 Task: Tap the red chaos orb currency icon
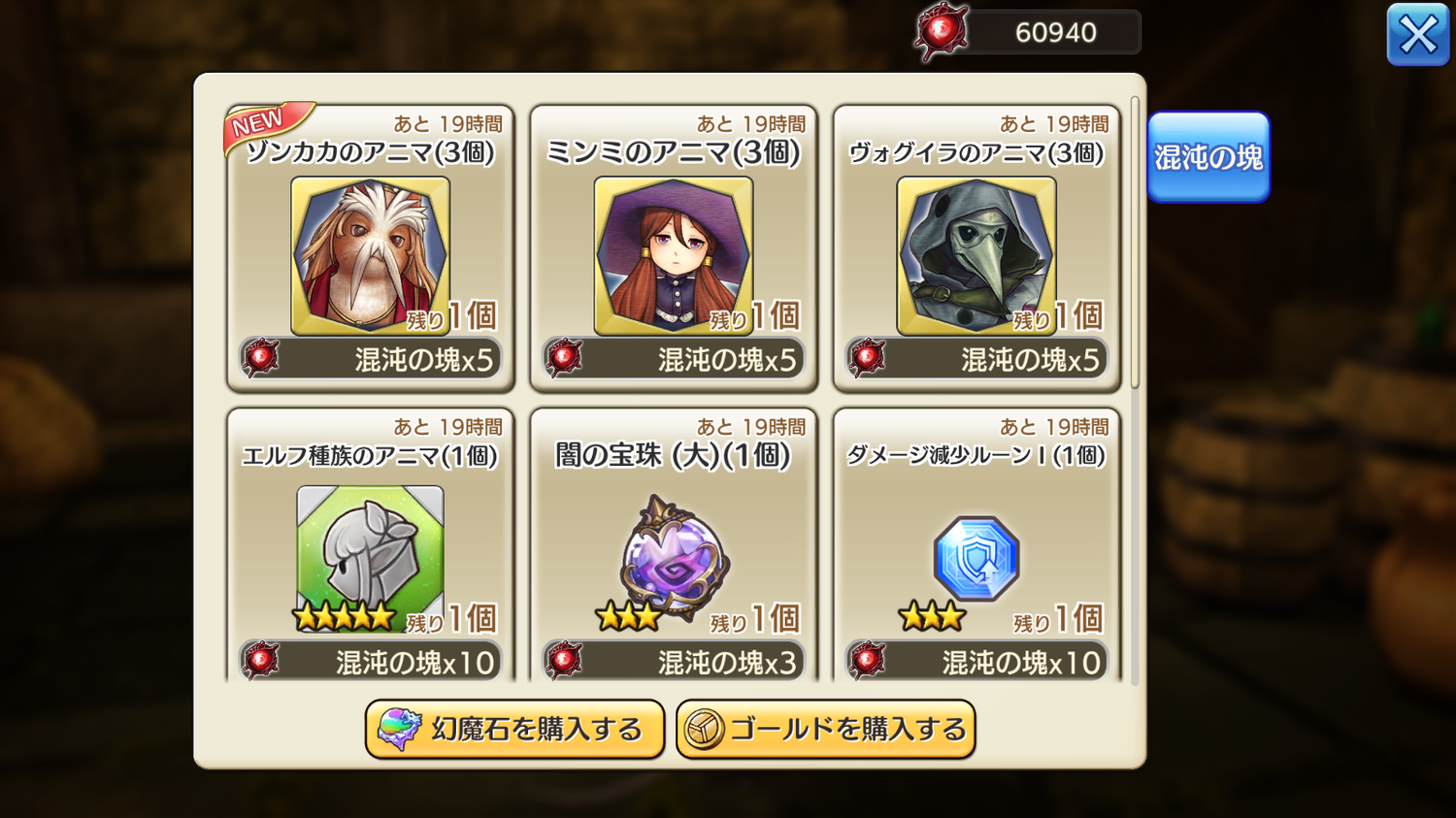click(942, 32)
